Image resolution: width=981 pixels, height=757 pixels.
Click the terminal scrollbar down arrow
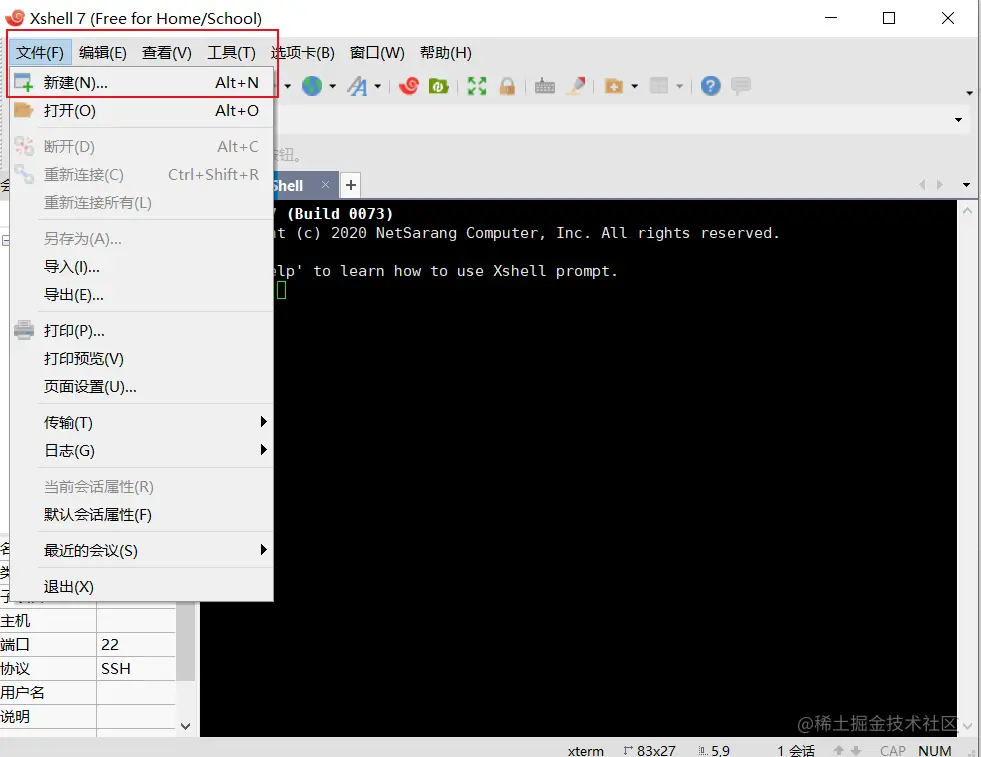pos(967,726)
